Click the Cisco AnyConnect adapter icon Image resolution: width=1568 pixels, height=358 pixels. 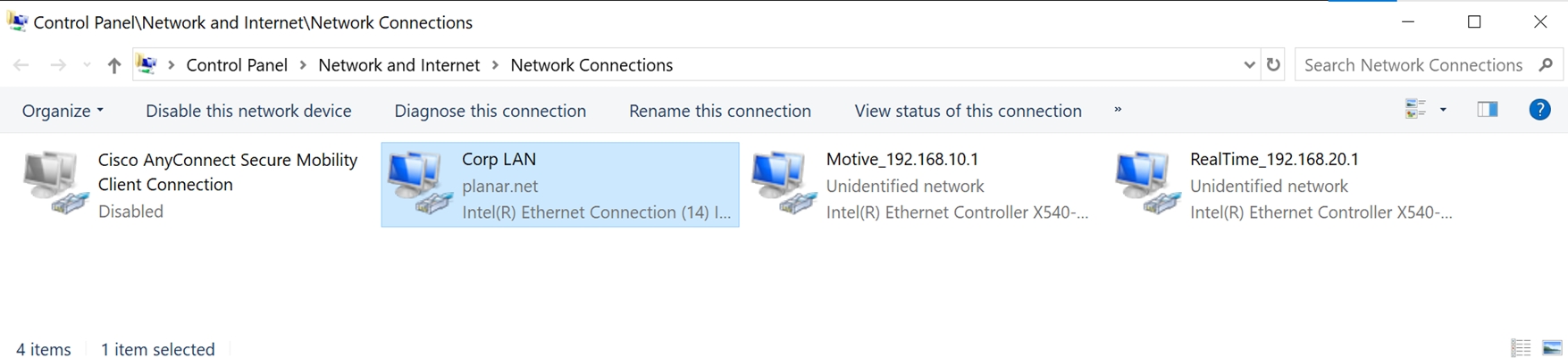[x=55, y=184]
